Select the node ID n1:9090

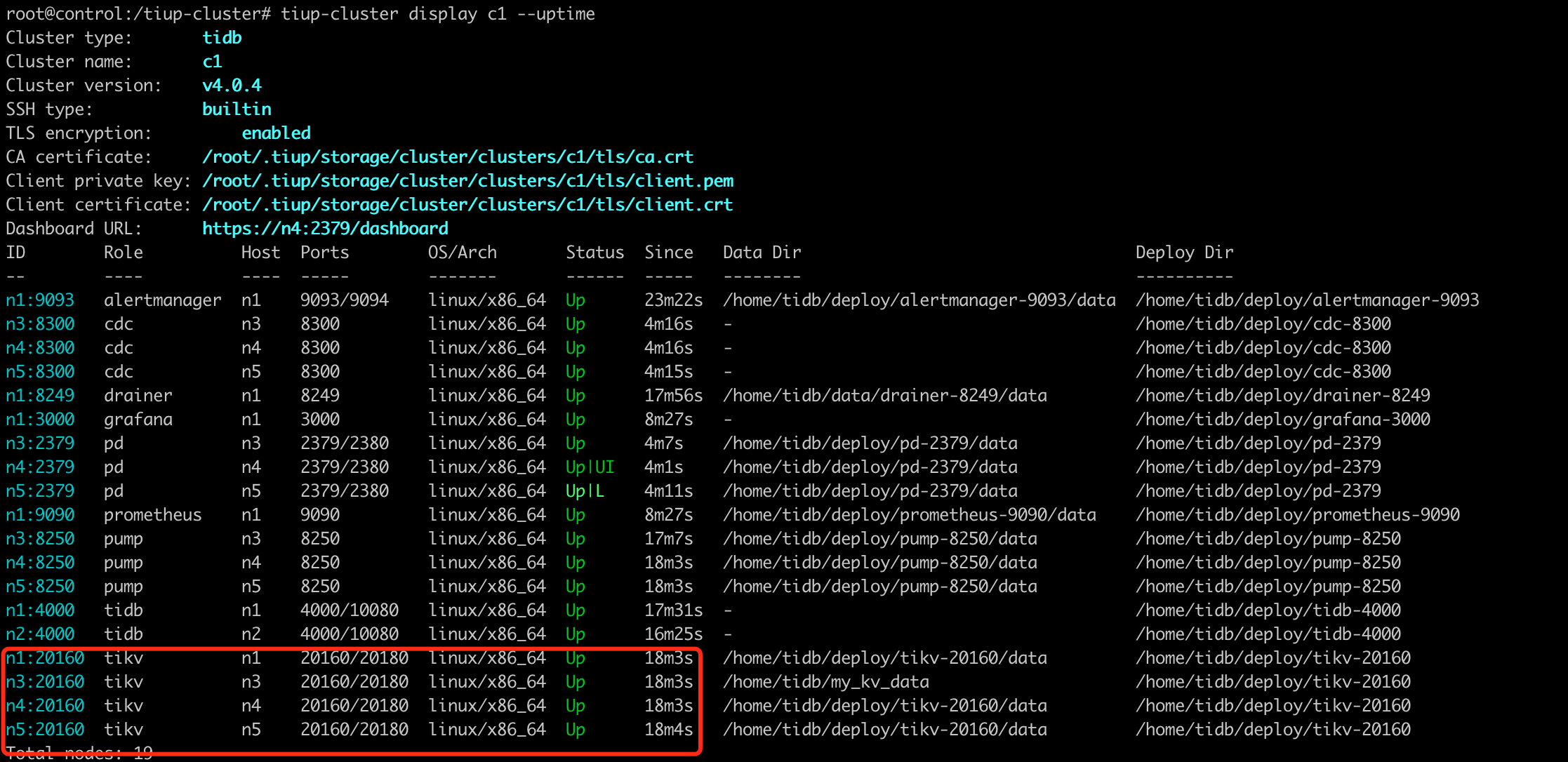[40, 515]
